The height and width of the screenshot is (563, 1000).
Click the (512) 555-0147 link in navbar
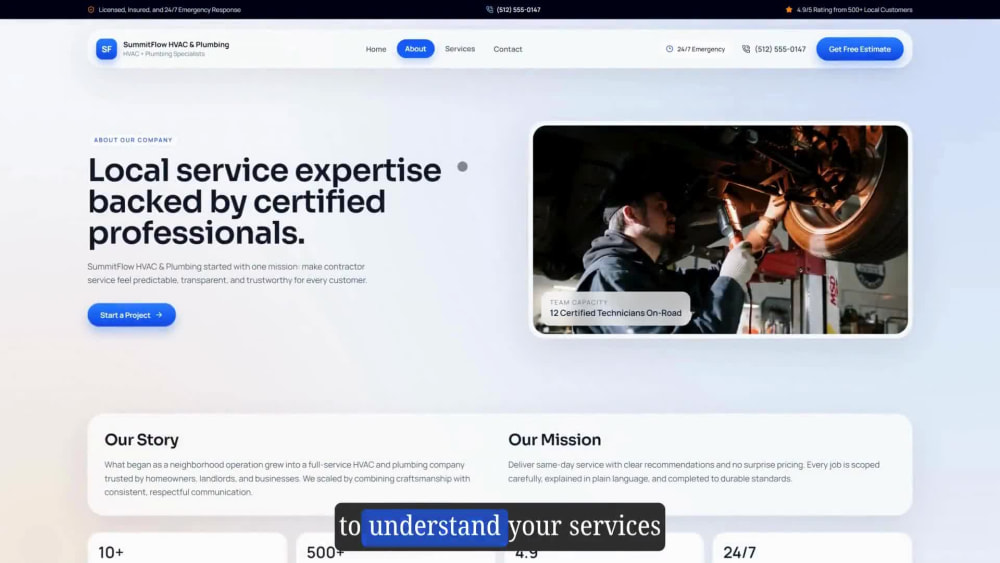pos(780,49)
